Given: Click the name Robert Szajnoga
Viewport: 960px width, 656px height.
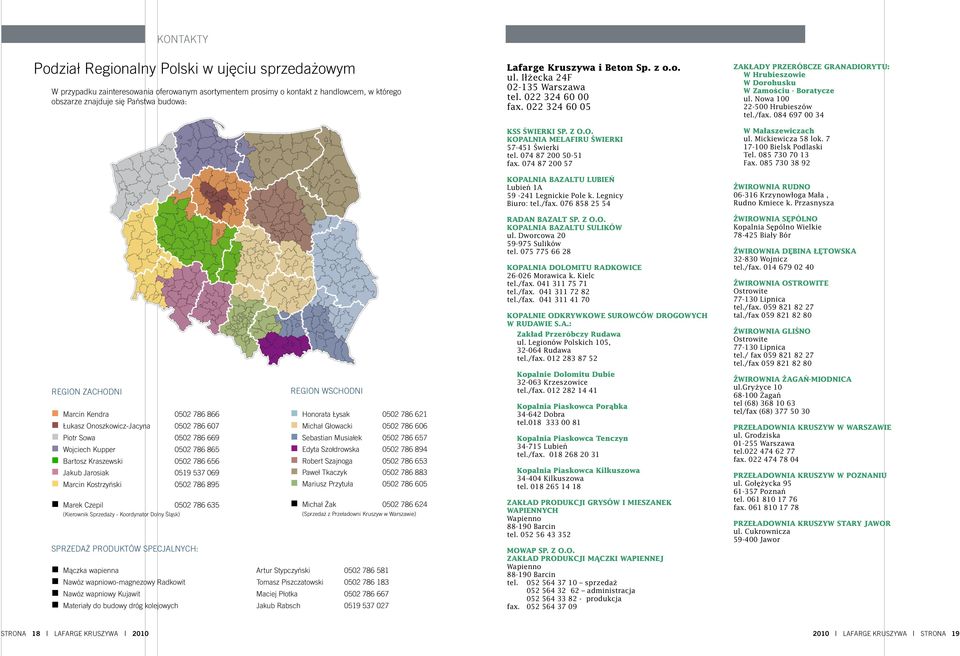Looking at the screenshot, I should coord(327,461).
